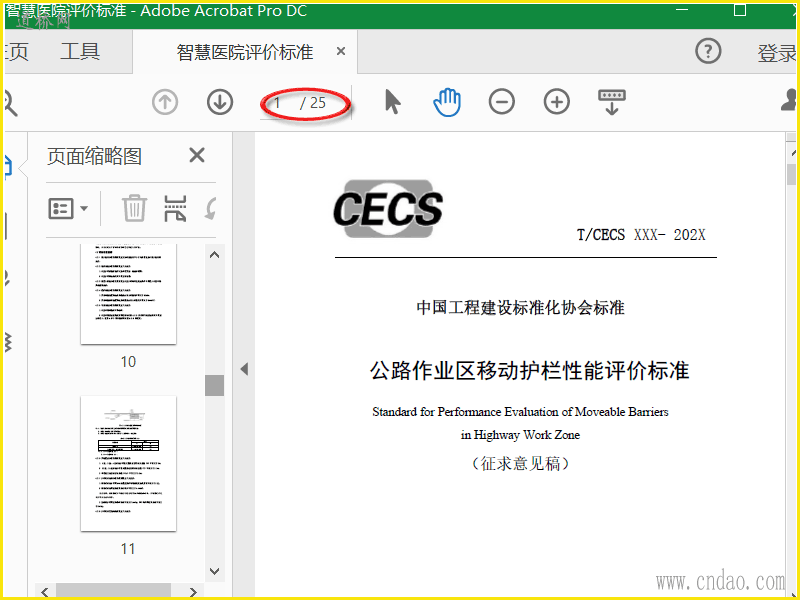Select page 11 thumbnail
This screenshot has height=600, width=800.
pos(129,464)
